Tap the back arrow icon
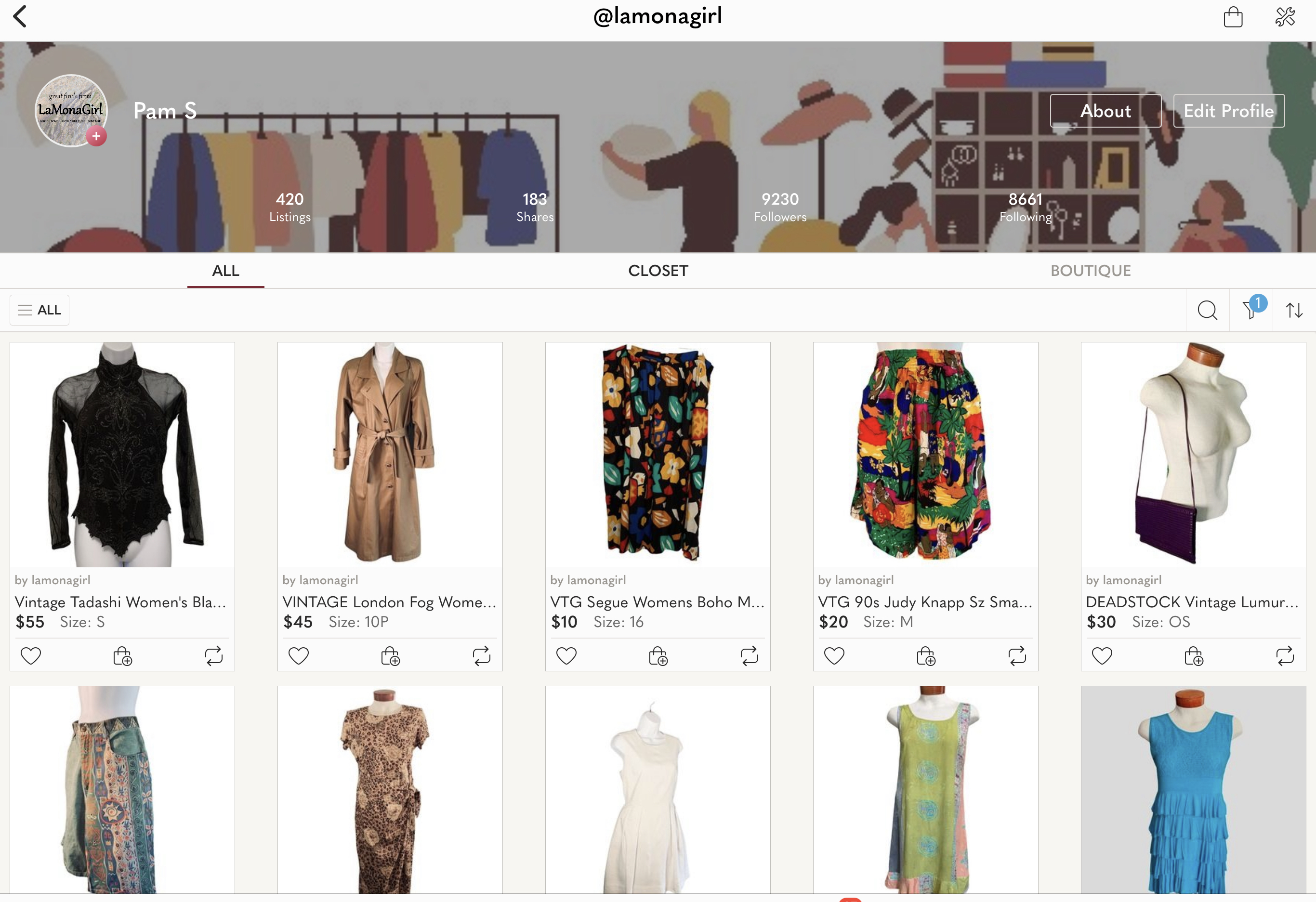The image size is (1316, 902). [x=20, y=16]
